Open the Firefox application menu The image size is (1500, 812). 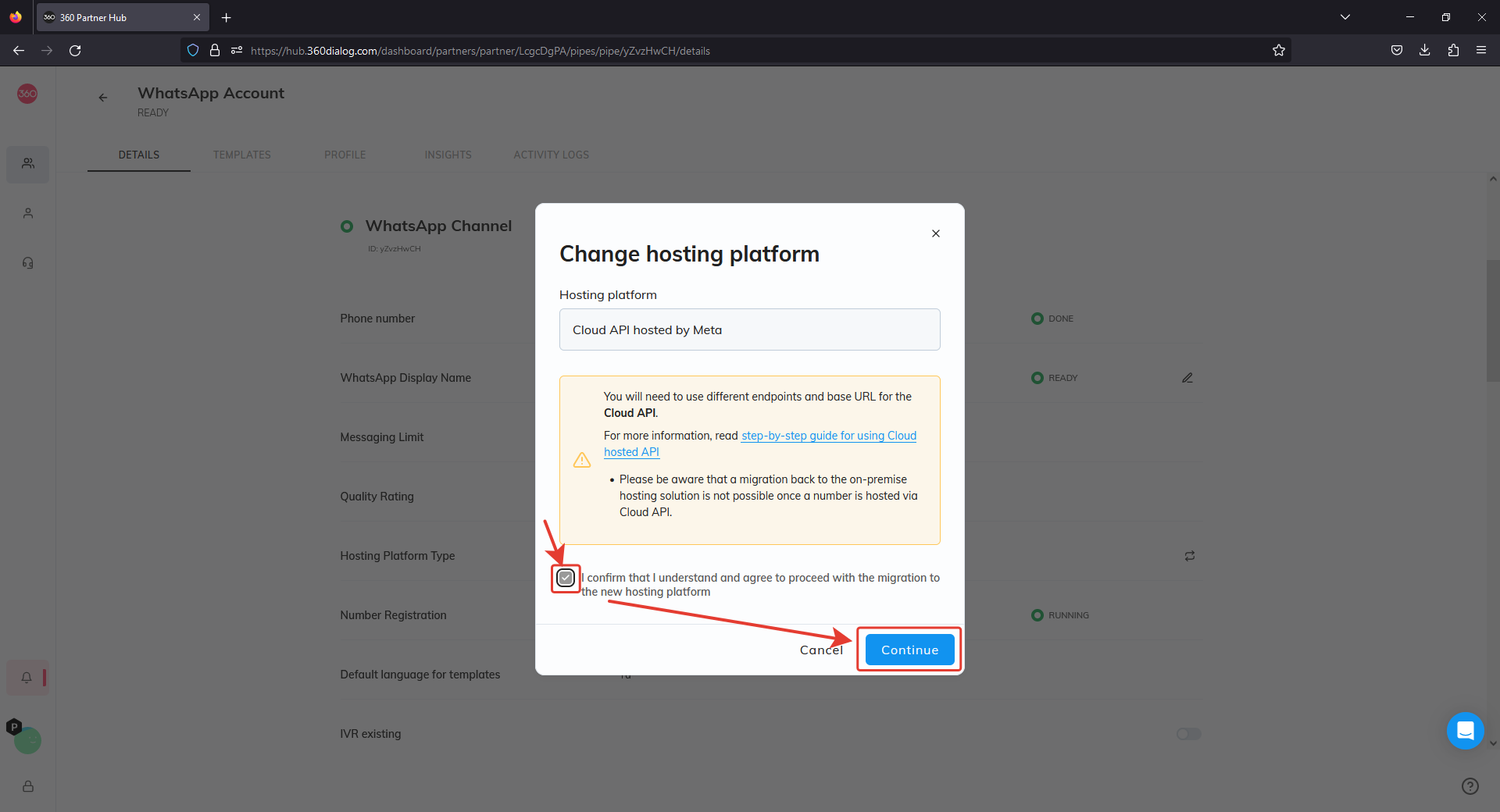[x=1480, y=50]
